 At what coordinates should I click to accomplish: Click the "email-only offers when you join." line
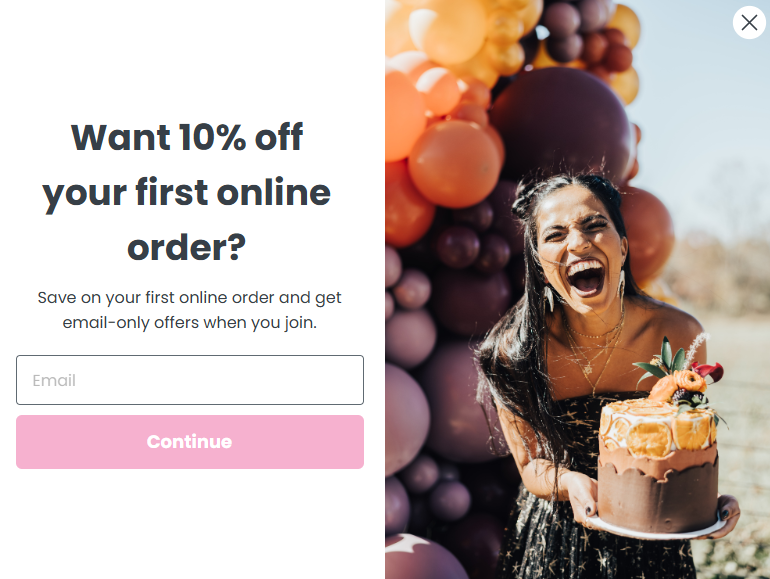pos(190,323)
